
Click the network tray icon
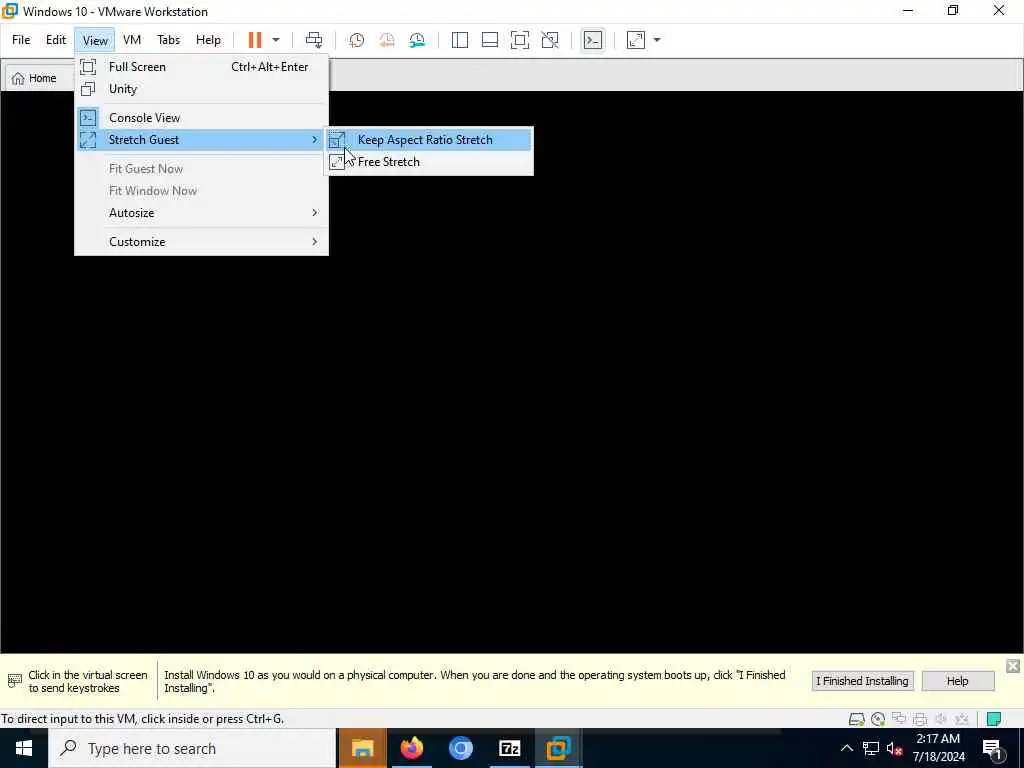pyautogui.click(x=871, y=748)
